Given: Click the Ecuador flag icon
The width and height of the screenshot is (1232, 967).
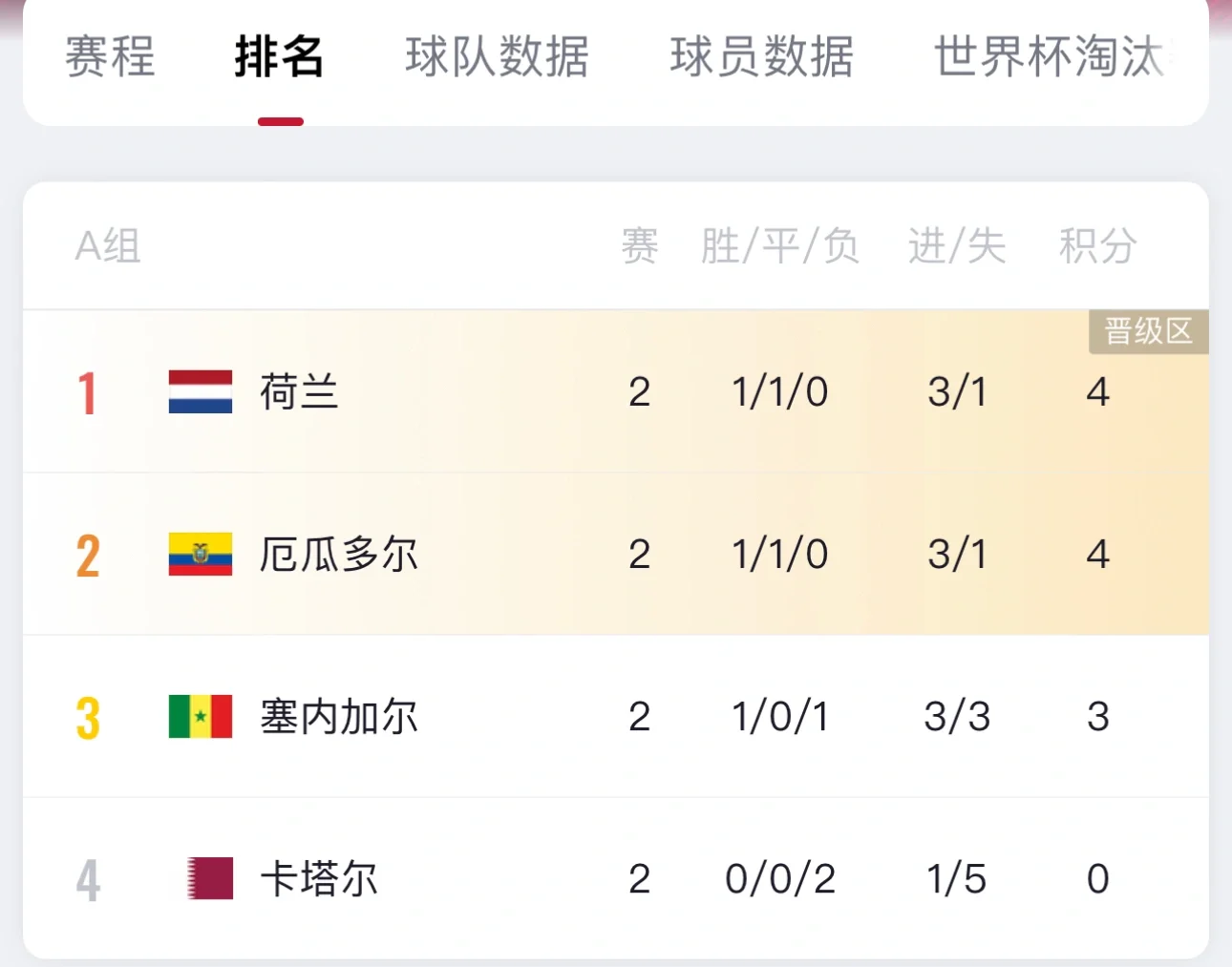Looking at the screenshot, I should 200,554.
